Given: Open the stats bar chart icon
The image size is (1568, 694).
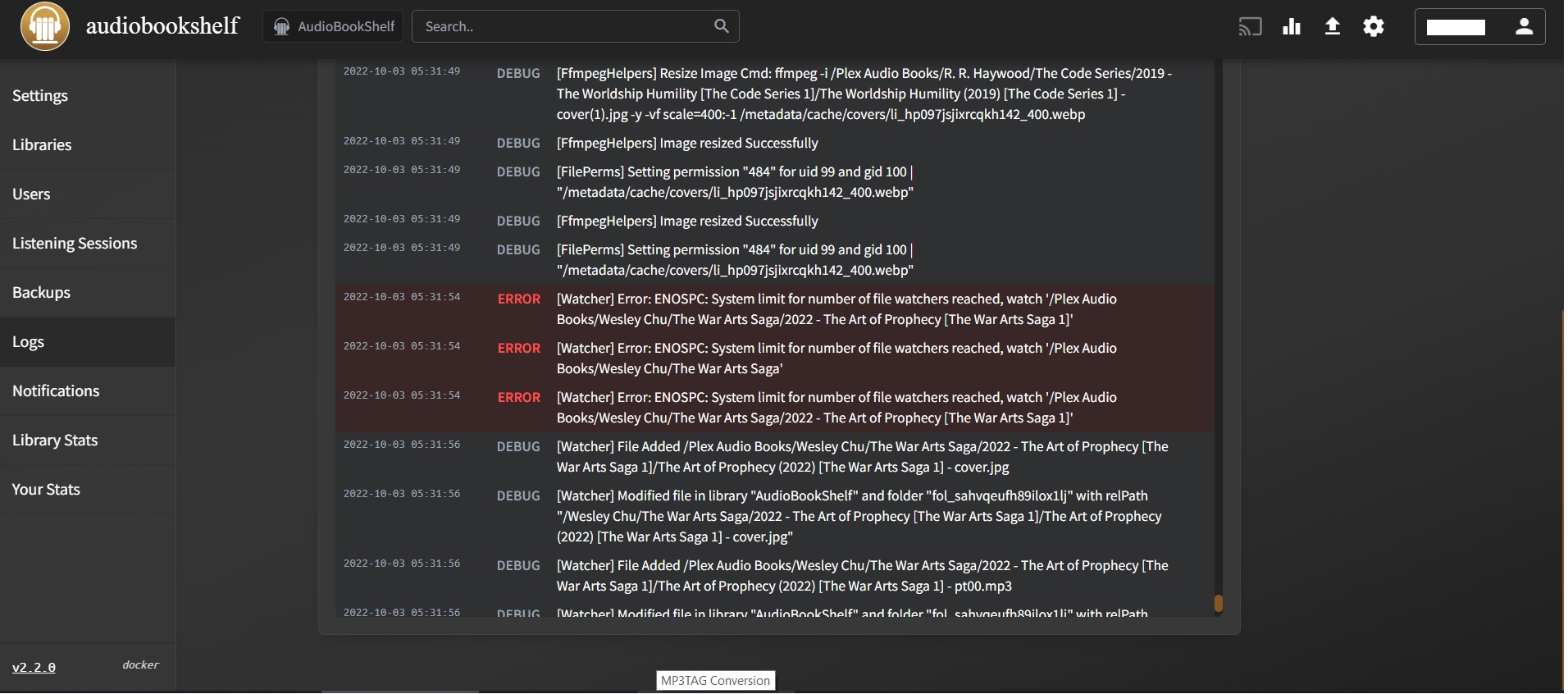Looking at the screenshot, I should click(x=1292, y=26).
